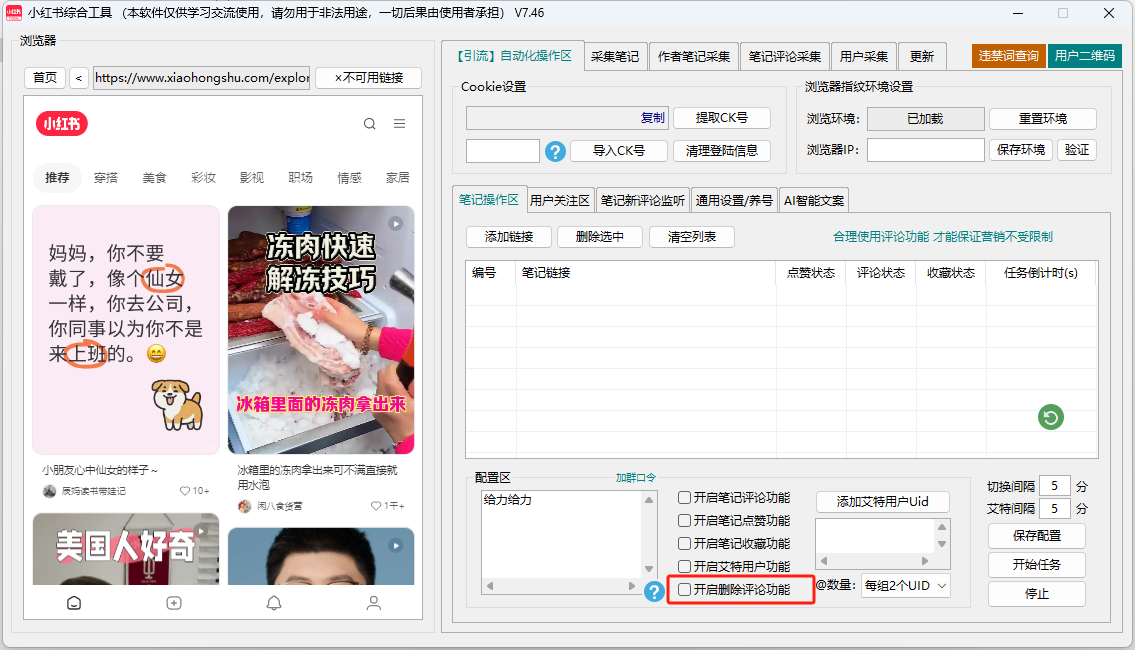Viewport: 1135px width, 650px height.
Task: Click the app icon in title bar
Action: [13, 13]
